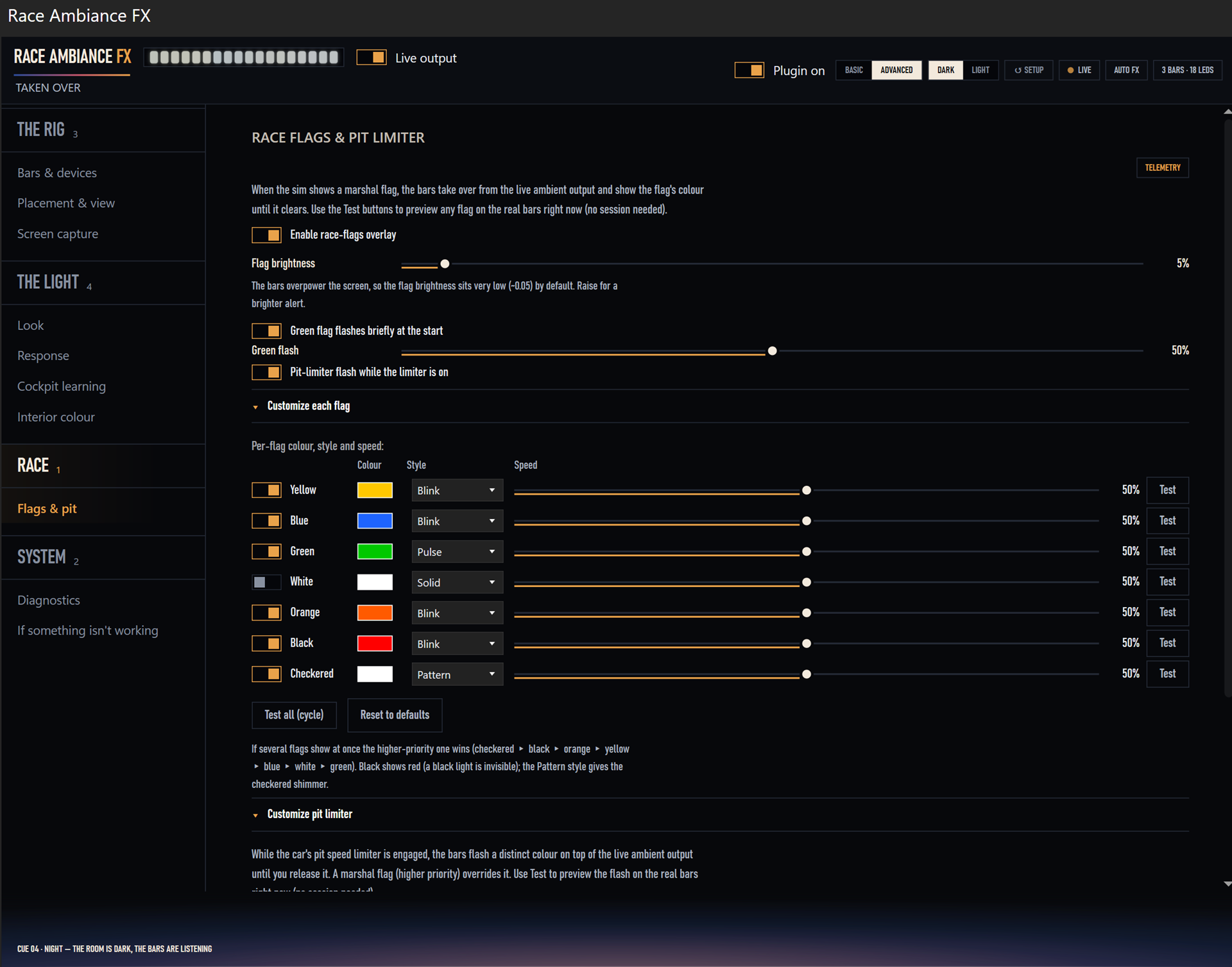The image size is (1232, 967).
Task: Collapse THE RIG section header
Action: [x=103, y=130]
